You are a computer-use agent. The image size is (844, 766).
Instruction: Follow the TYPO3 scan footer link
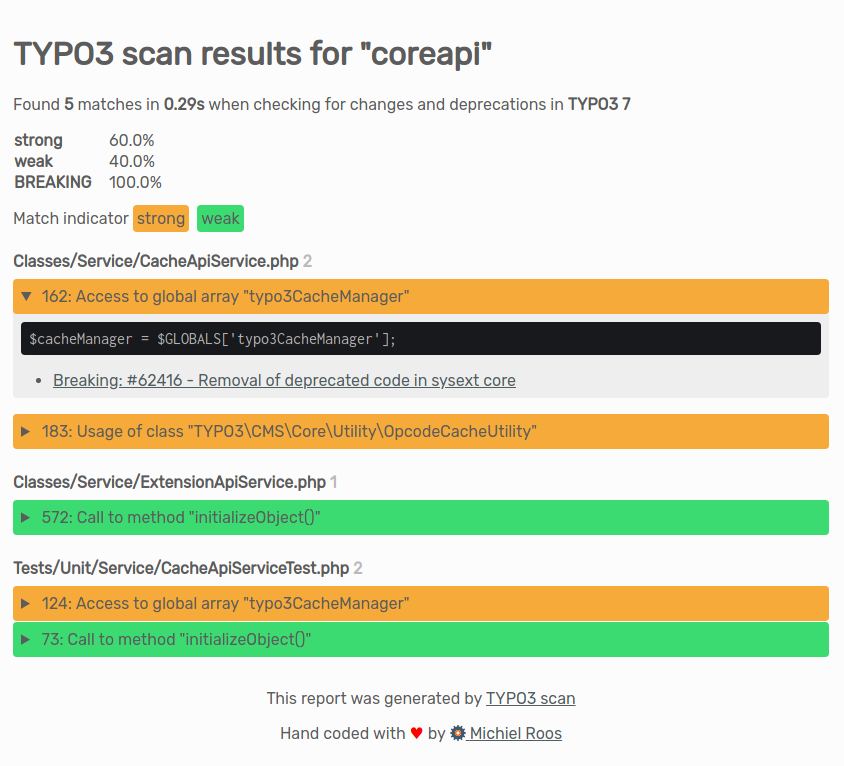click(530, 698)
